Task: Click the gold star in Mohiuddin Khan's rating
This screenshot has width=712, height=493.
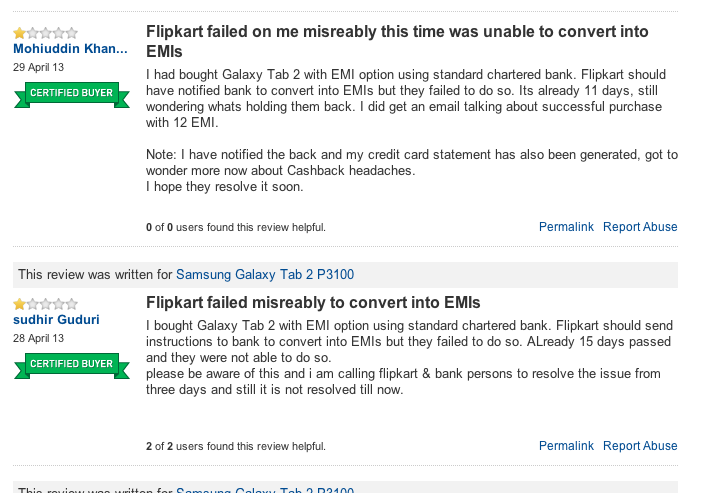Action: click(20, 33)
